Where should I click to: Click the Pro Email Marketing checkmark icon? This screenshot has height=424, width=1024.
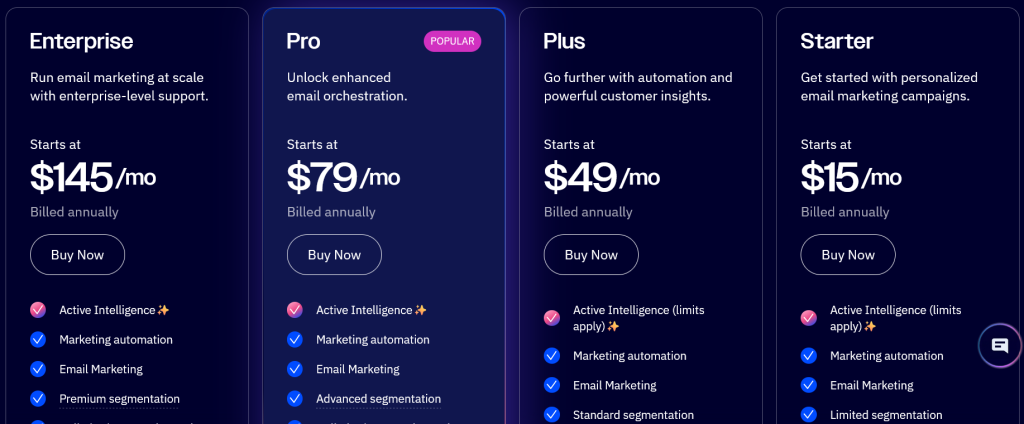[295, 369]
